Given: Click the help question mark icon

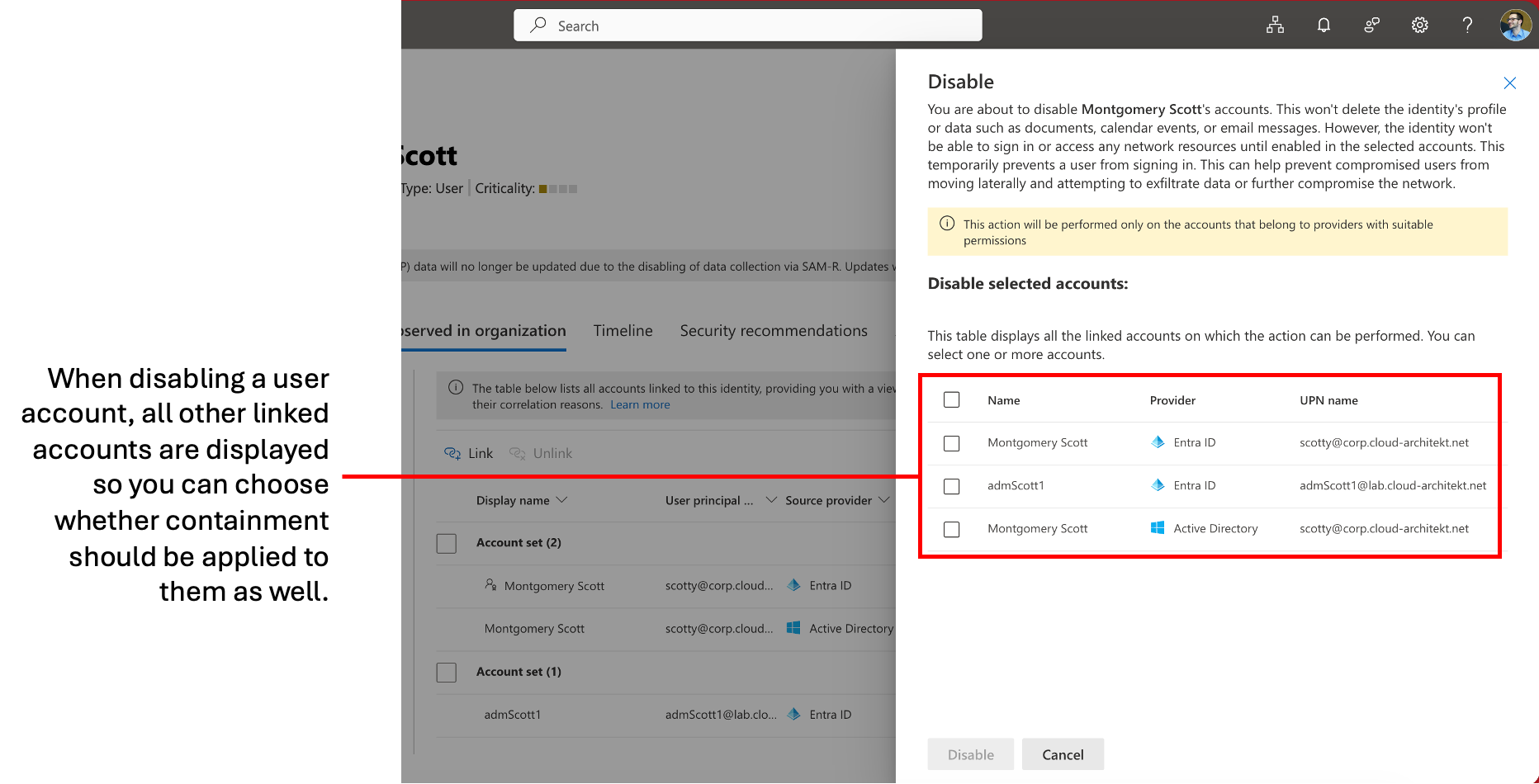Looking at the screenshot, I should 1467,25.
